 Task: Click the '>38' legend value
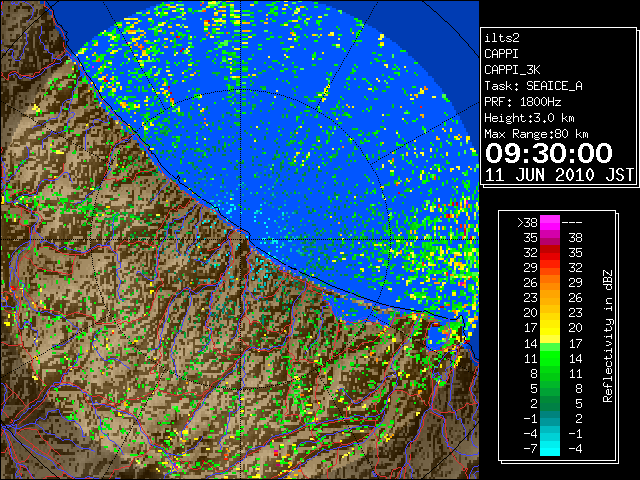point(527,223)
